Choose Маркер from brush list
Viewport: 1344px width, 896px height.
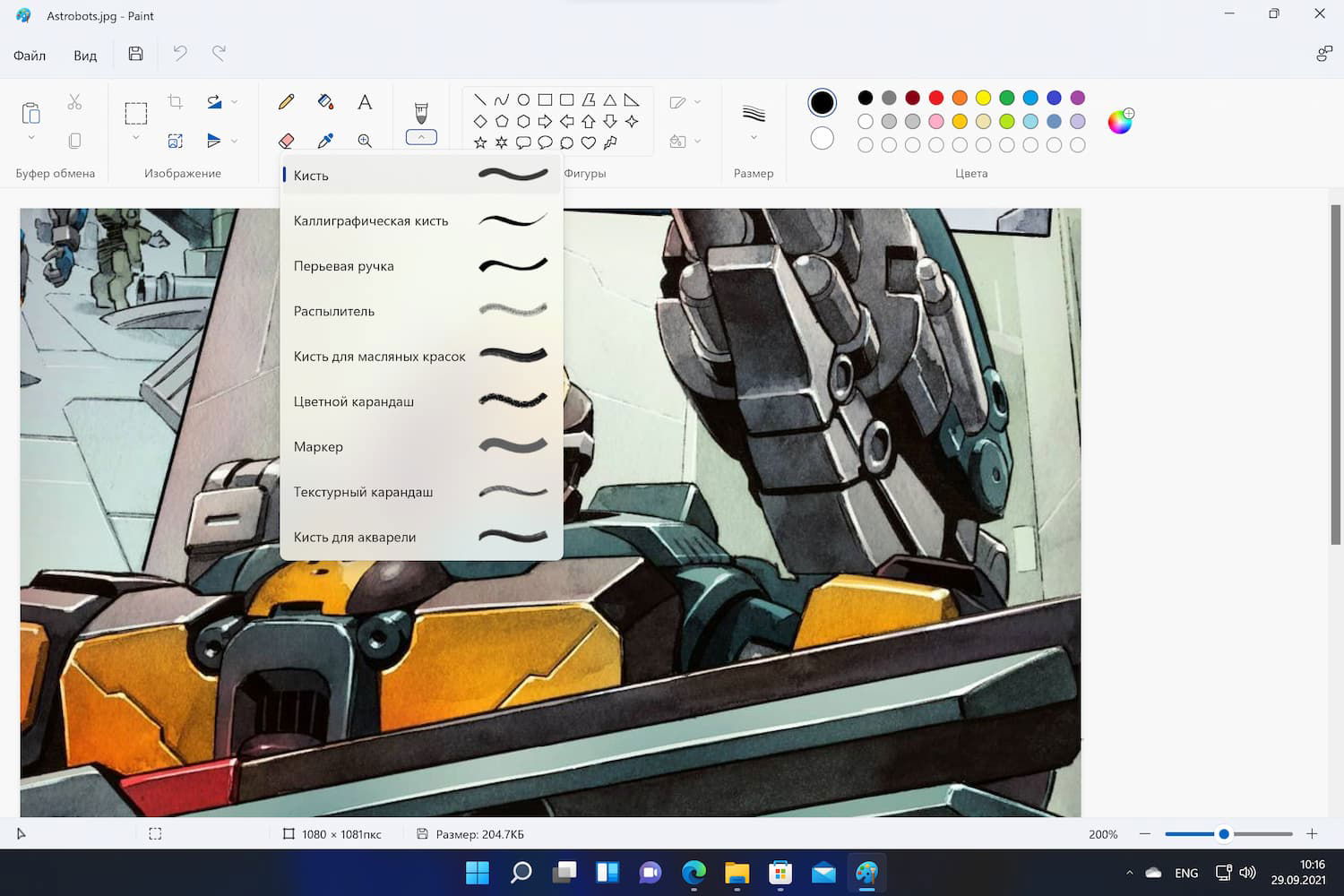click(421, 446)
